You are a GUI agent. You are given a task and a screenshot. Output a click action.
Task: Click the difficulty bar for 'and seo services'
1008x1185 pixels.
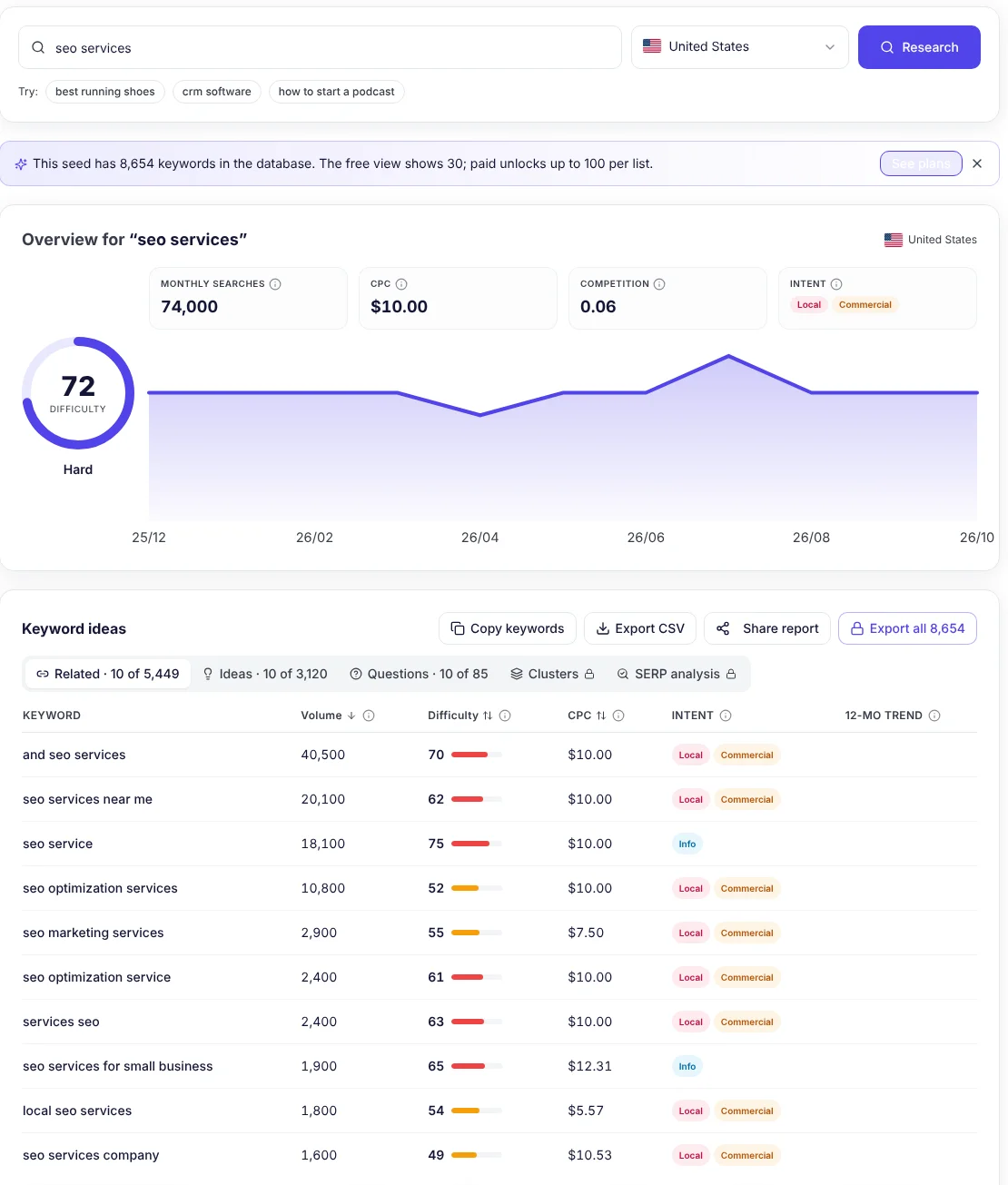[477, 755]
